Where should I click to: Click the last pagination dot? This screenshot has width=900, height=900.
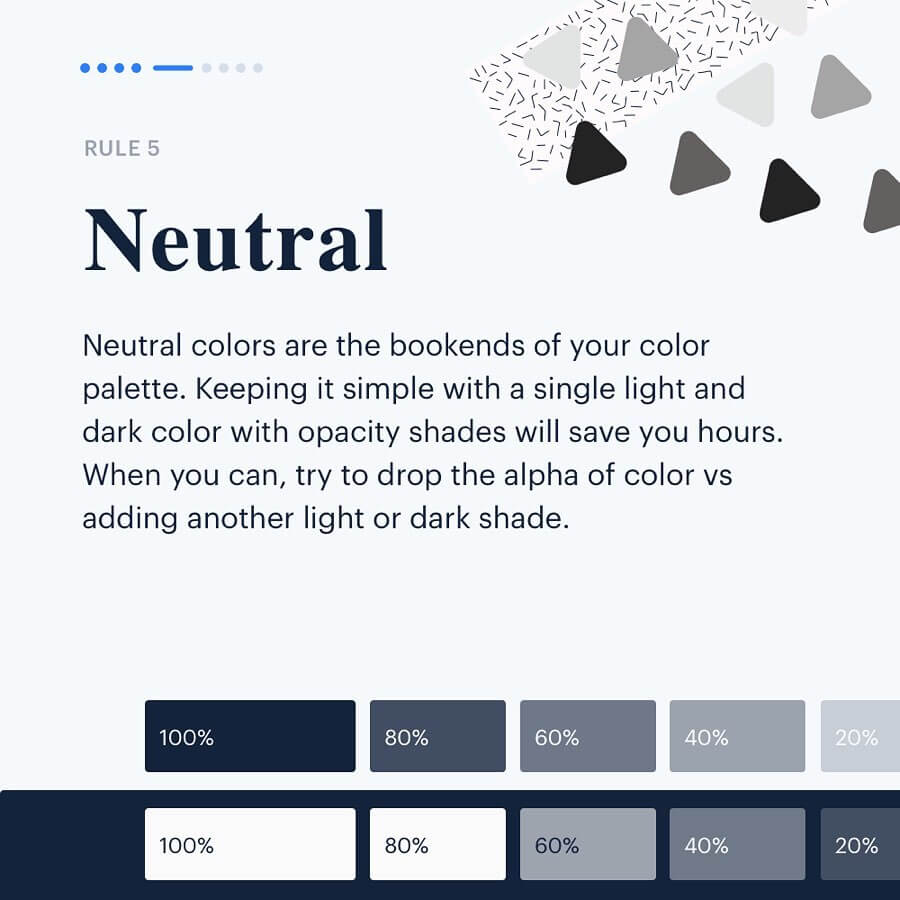pos(258,68)
